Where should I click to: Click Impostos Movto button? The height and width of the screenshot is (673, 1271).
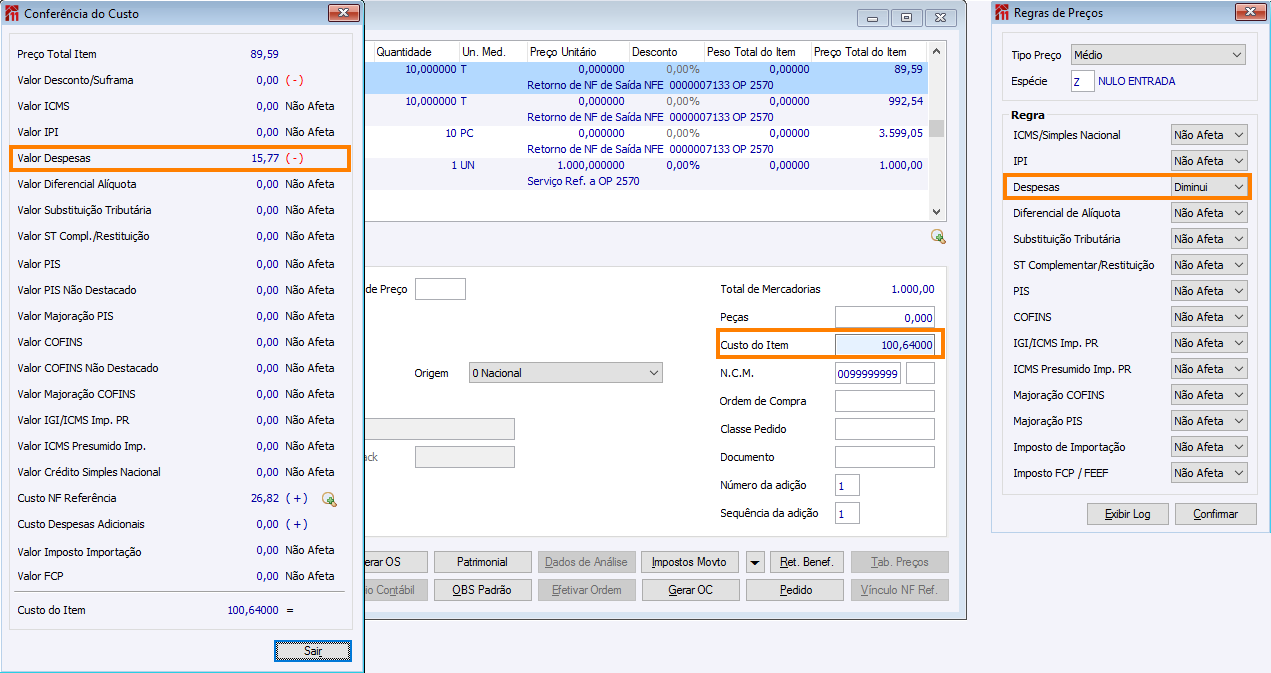click(x=689, y=562)
